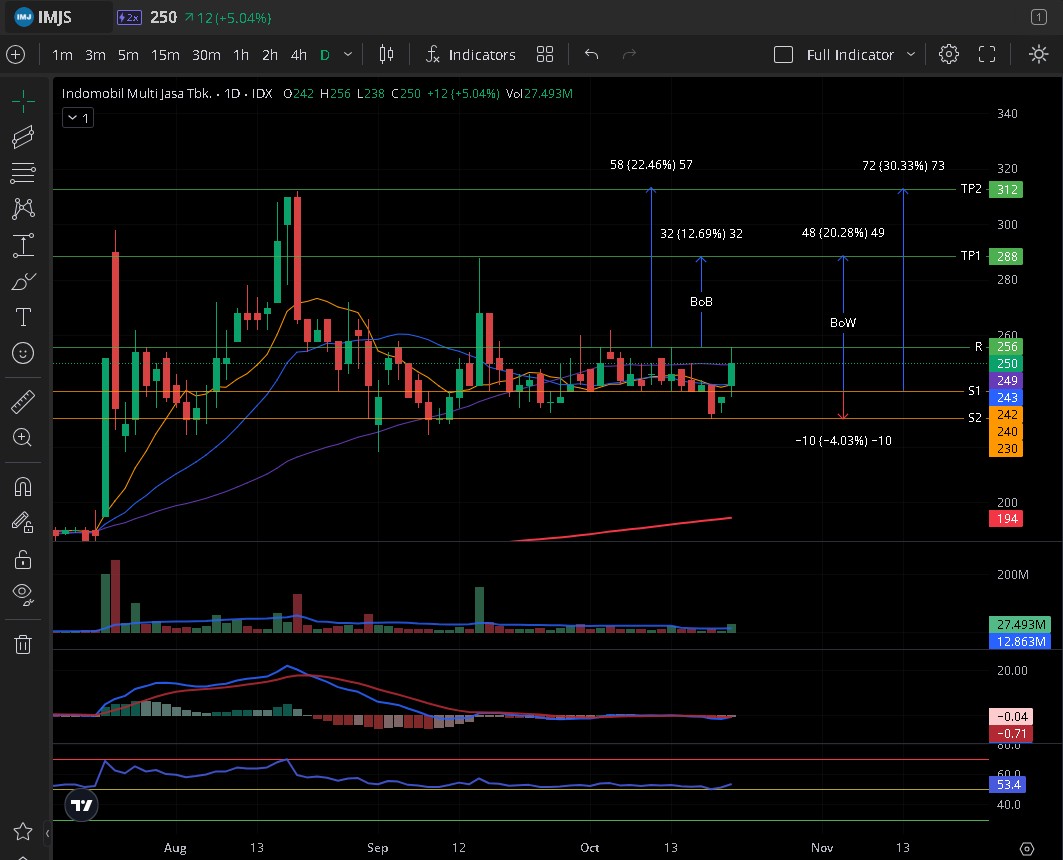Open the Fibonacci retracement tool

22,173
